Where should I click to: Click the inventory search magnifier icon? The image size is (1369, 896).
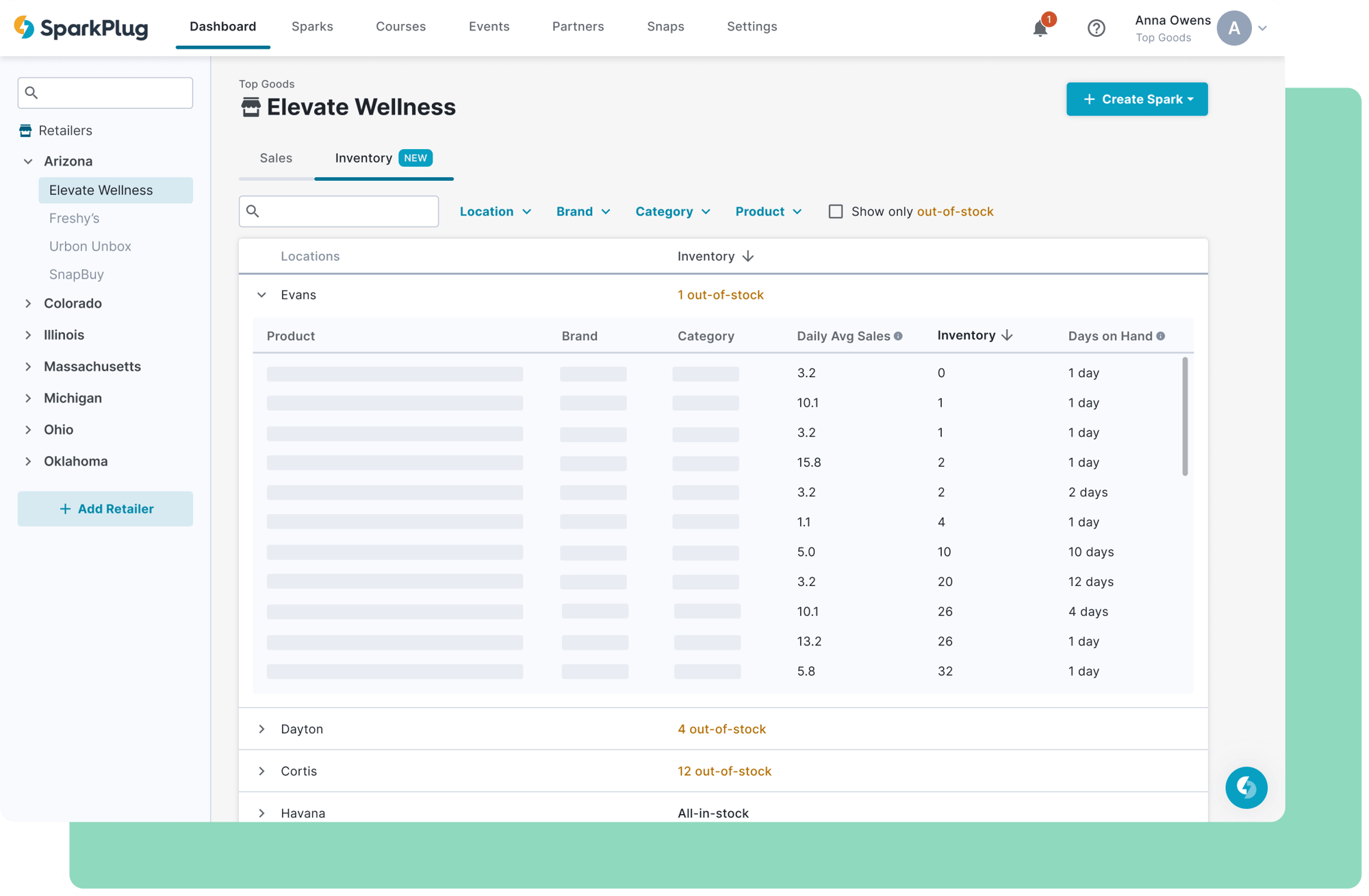(x=253, y=211)
